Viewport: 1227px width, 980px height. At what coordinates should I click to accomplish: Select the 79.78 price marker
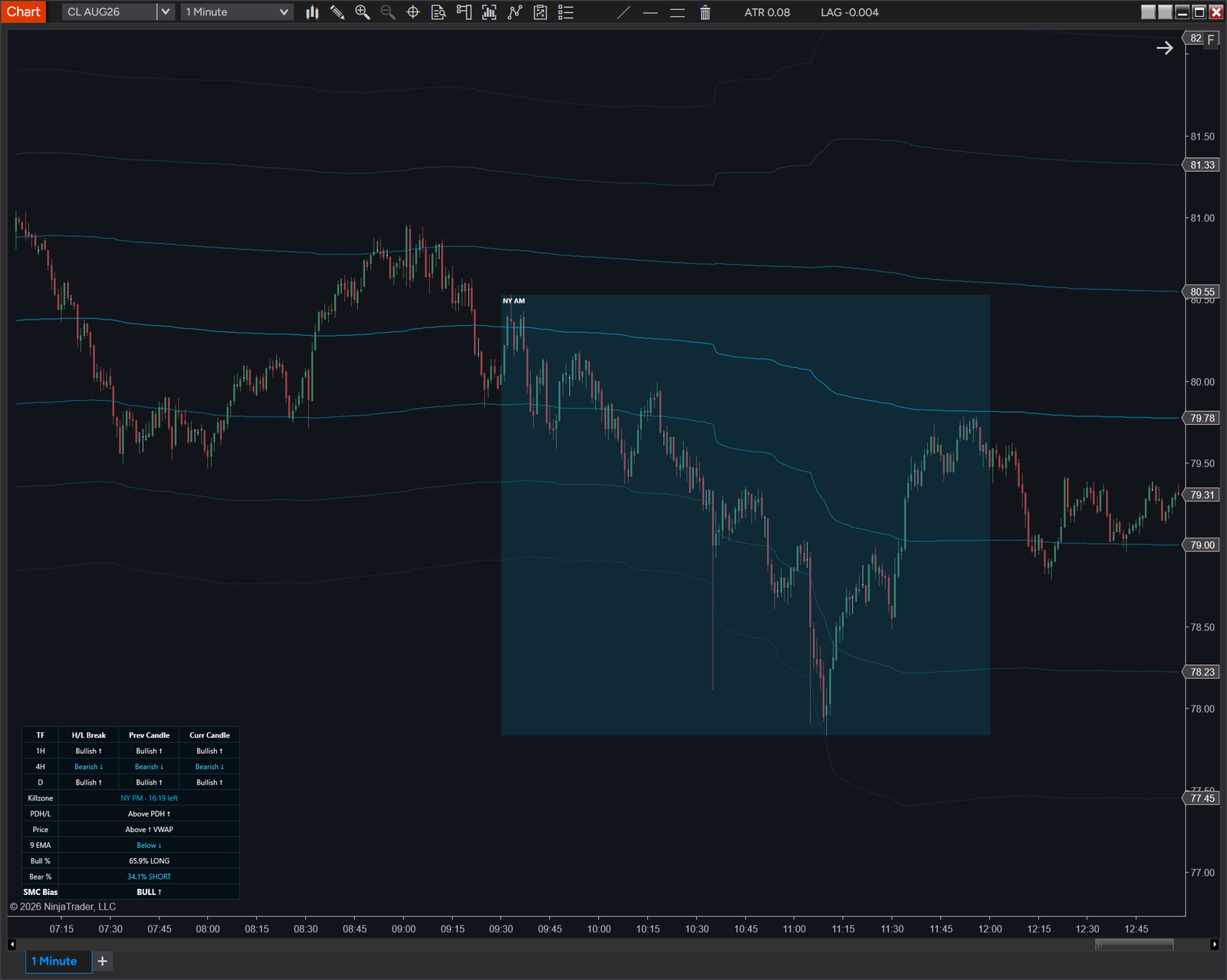pos(1202,418)
